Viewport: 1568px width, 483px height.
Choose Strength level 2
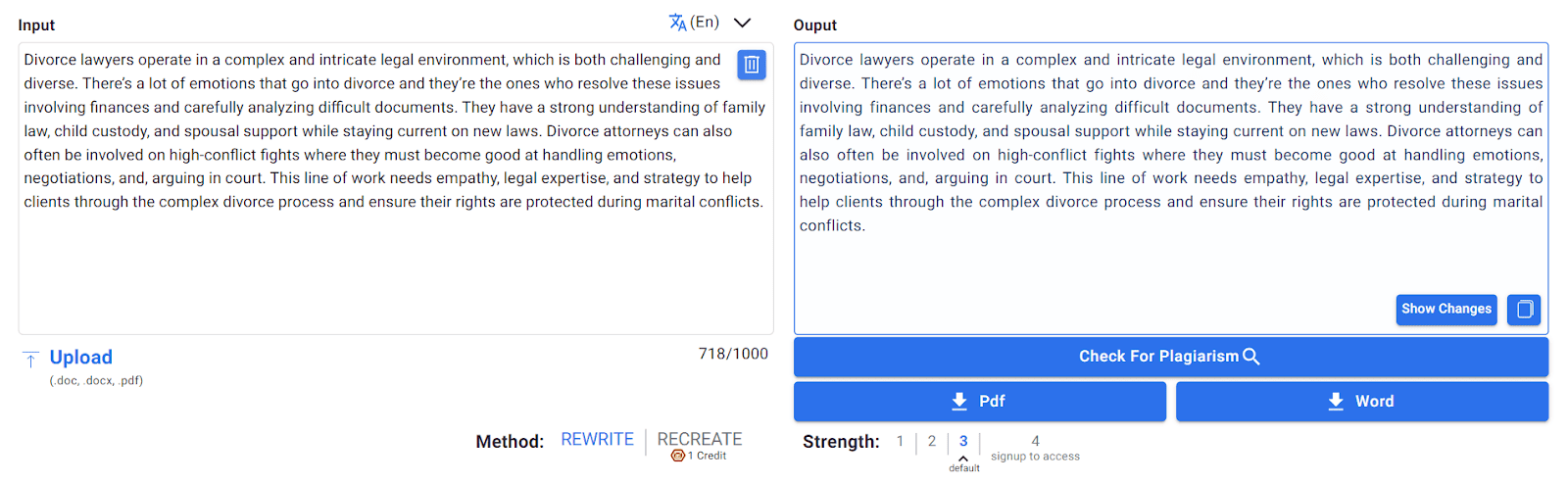(932, 442)
